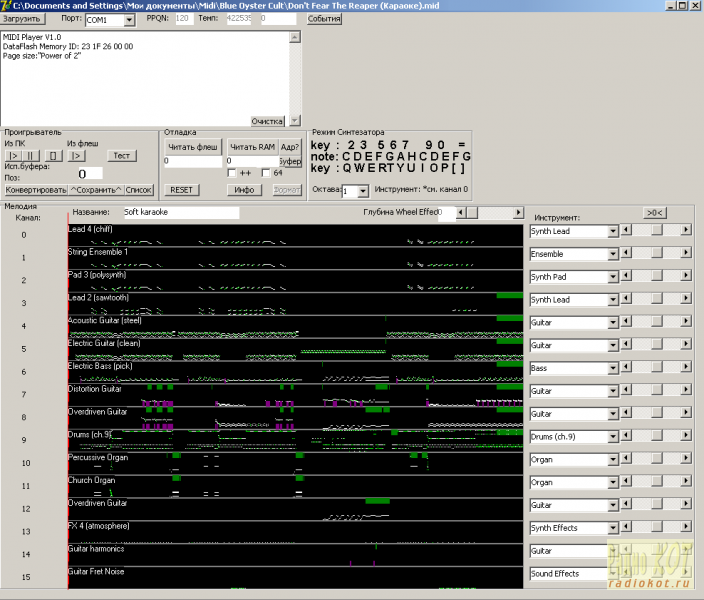Screen dimensions: 704x600
Task: Click the Читать флеш address input field
Action: 193,161
